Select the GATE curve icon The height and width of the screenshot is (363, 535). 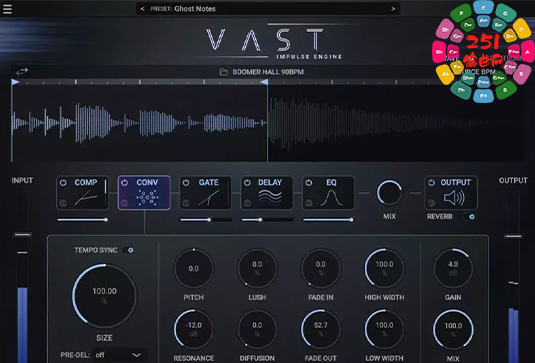click(209, 198)
